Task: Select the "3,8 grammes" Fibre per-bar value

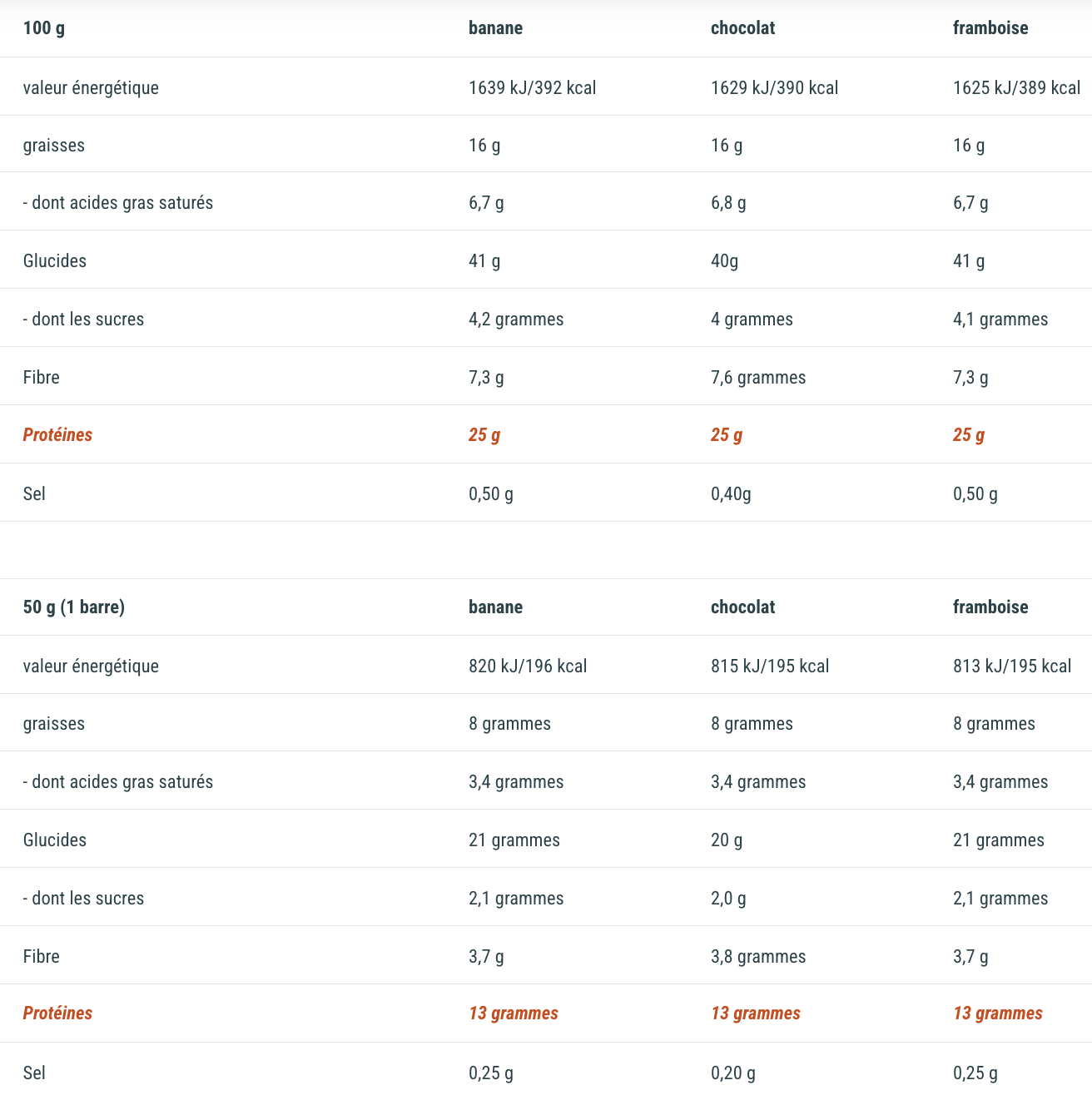Action: 758,957
